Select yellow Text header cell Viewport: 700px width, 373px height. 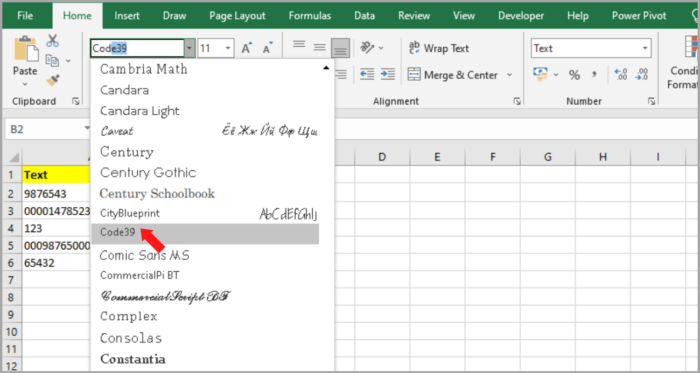tap(57, 175)
